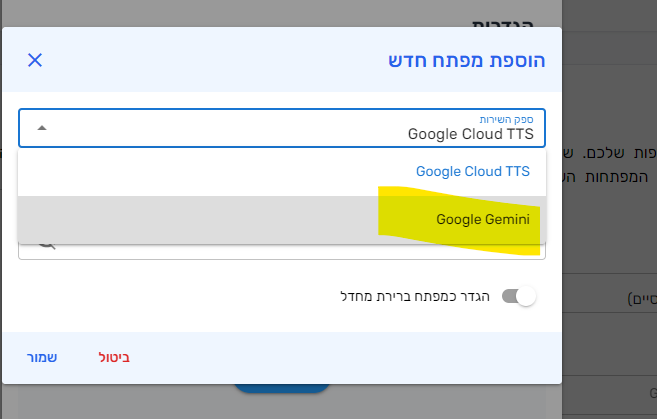Viewport: 657px width, 419px height.
Task: Click the dimmed table row ending with סיים)
Action: pyautogui.click(x=609, y=298)
